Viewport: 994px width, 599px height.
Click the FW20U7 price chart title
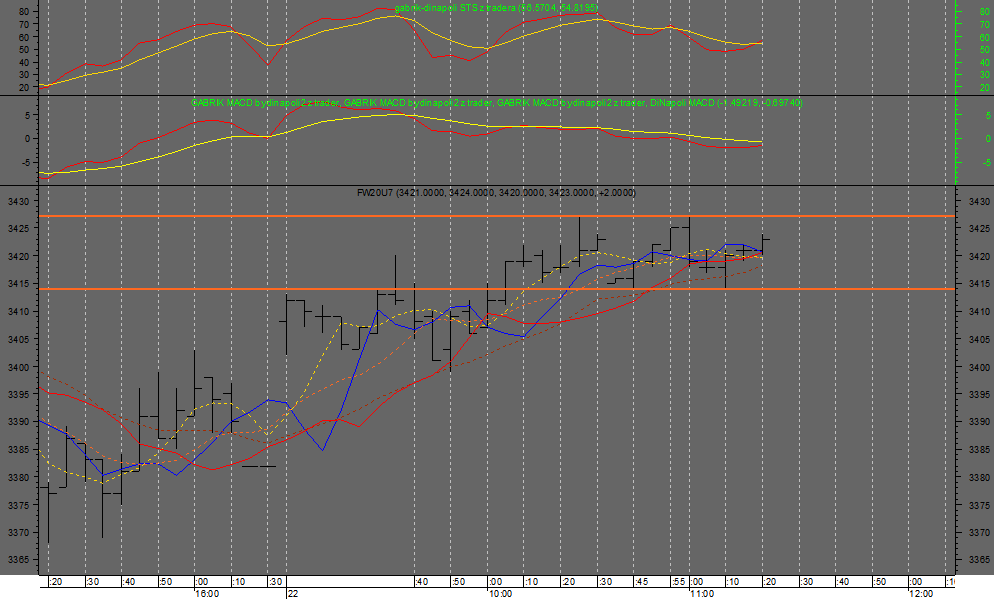[x=496, y=192]
